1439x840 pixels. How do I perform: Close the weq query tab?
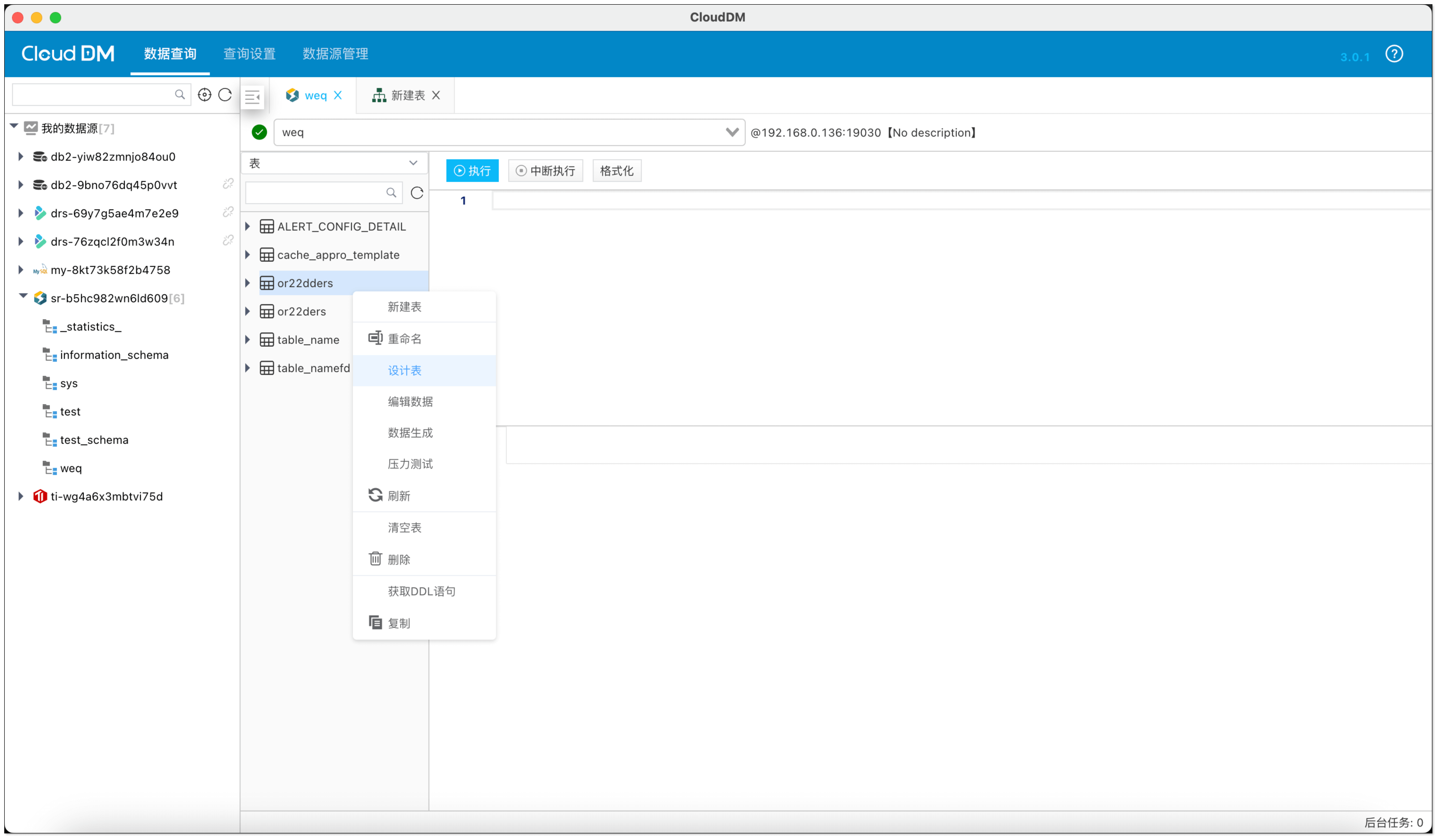338,95
